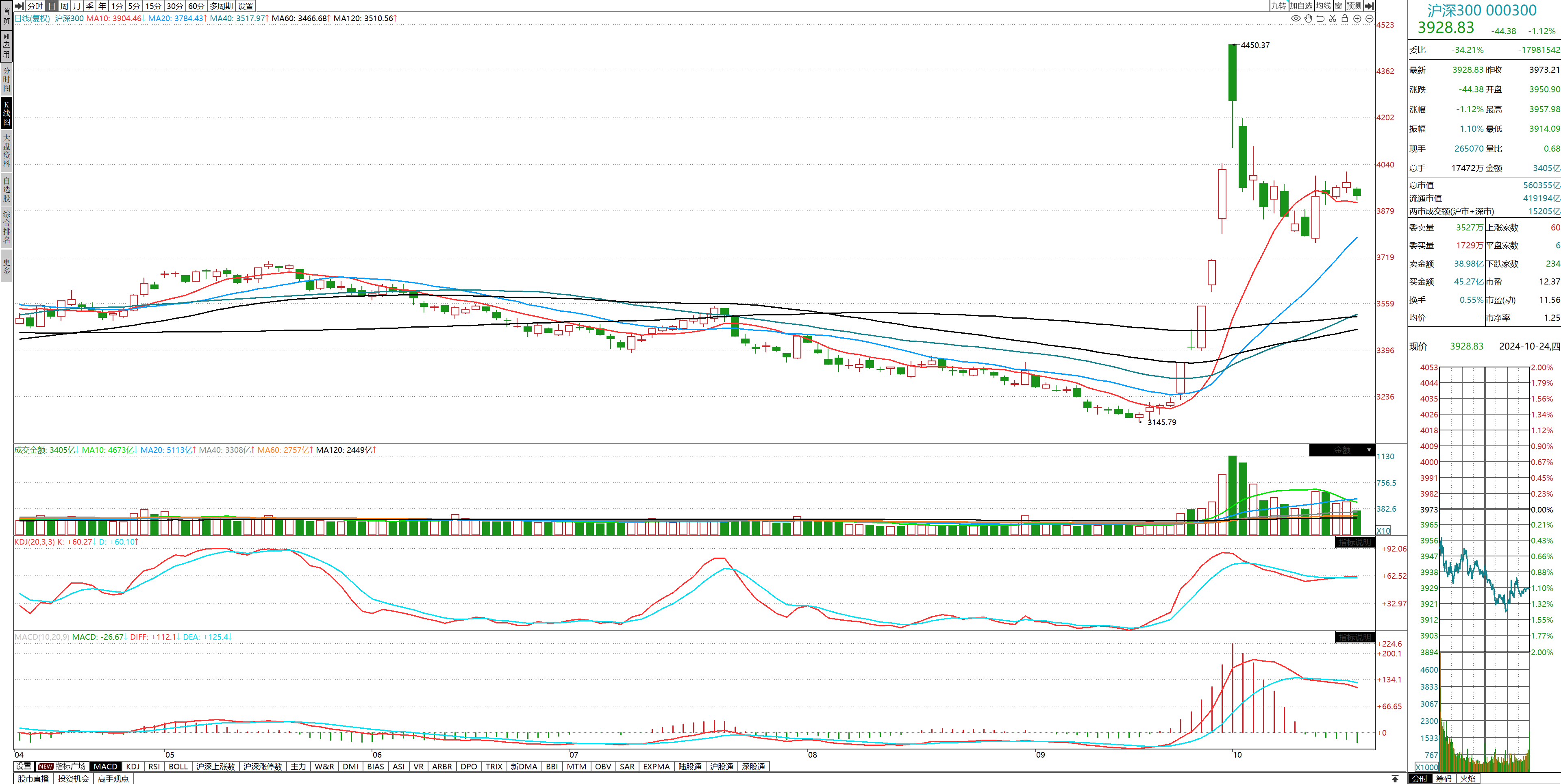
Task: Open the 自选股 sidebar item
Action: [x=7, y=189]
